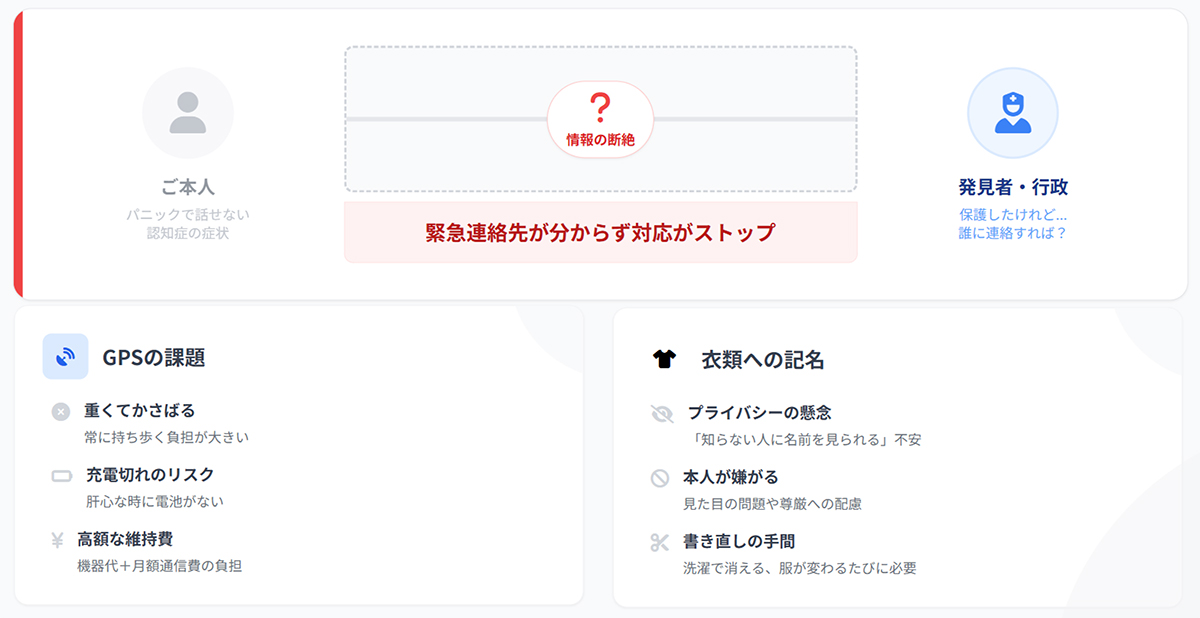Click the 誰に連絡すれば？ blue text

point(1012,233)
